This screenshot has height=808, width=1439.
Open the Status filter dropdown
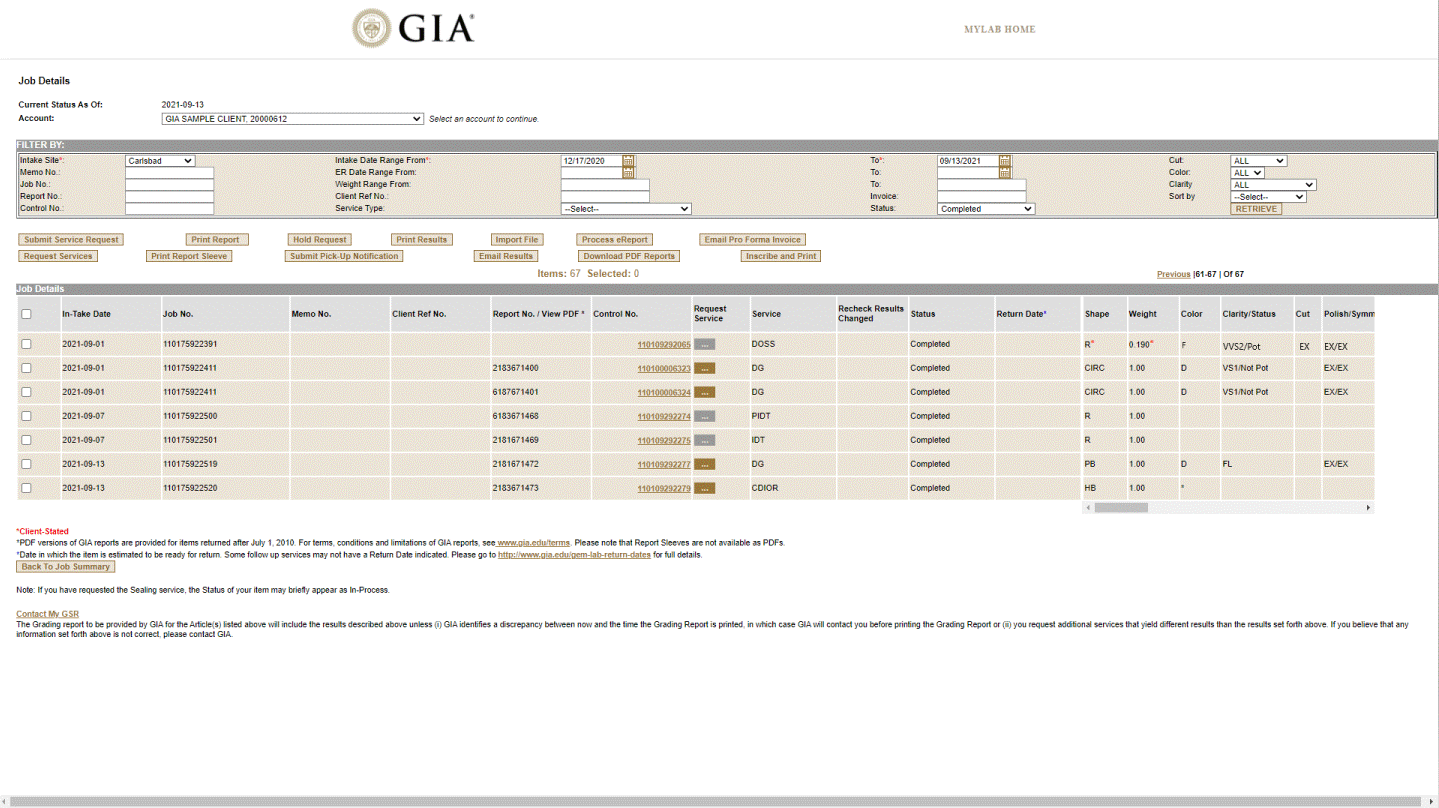coord(985,209)
